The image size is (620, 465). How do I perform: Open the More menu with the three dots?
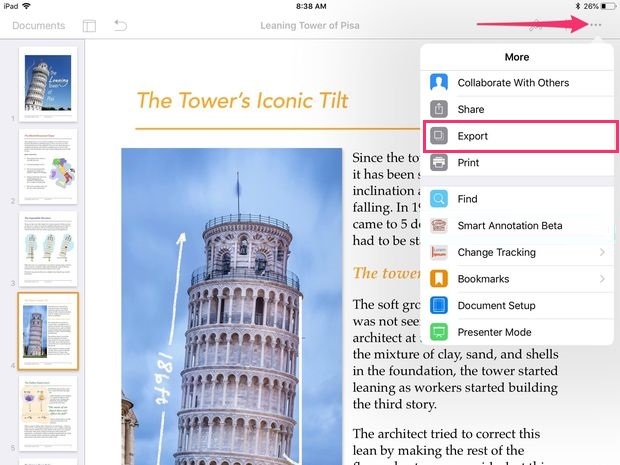pos(595,25)
